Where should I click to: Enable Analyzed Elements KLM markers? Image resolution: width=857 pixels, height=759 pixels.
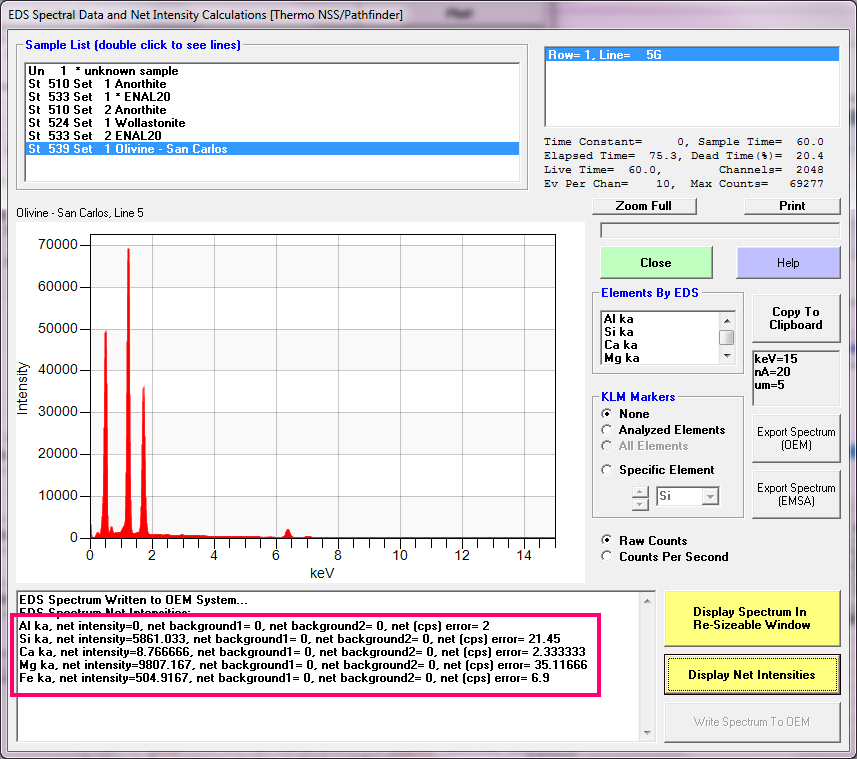tap(607, 430)
